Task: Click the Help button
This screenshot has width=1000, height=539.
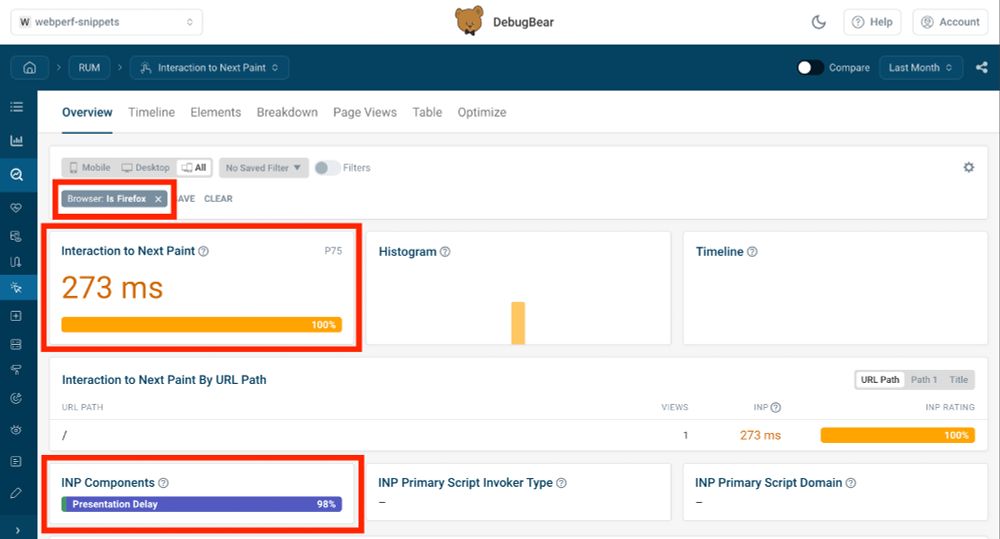Action: 872,22
